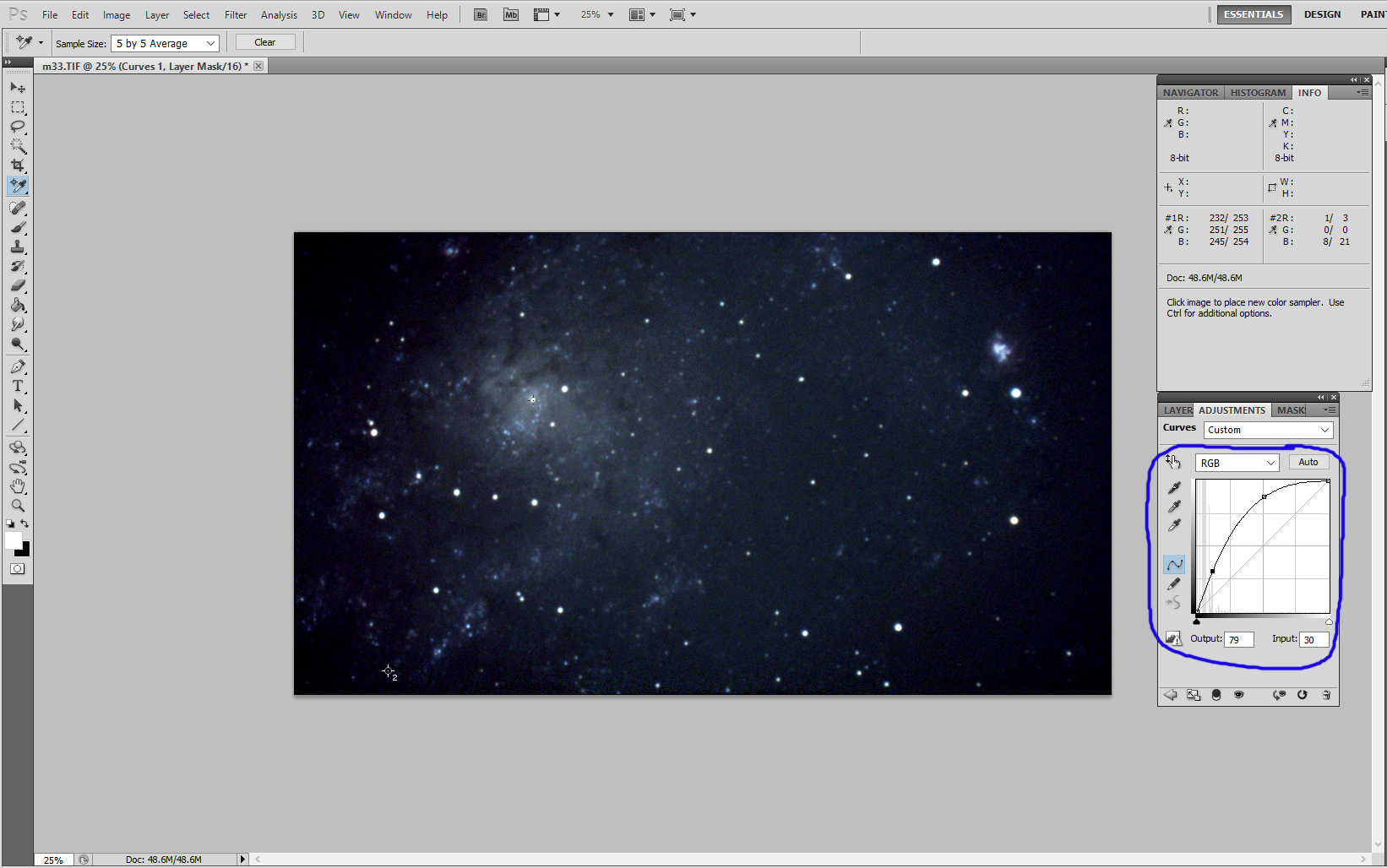The image size is (1387, 868).
Task: Select the Horizontal Type tool
Action: pyautogui.click(x=18, y=386)
